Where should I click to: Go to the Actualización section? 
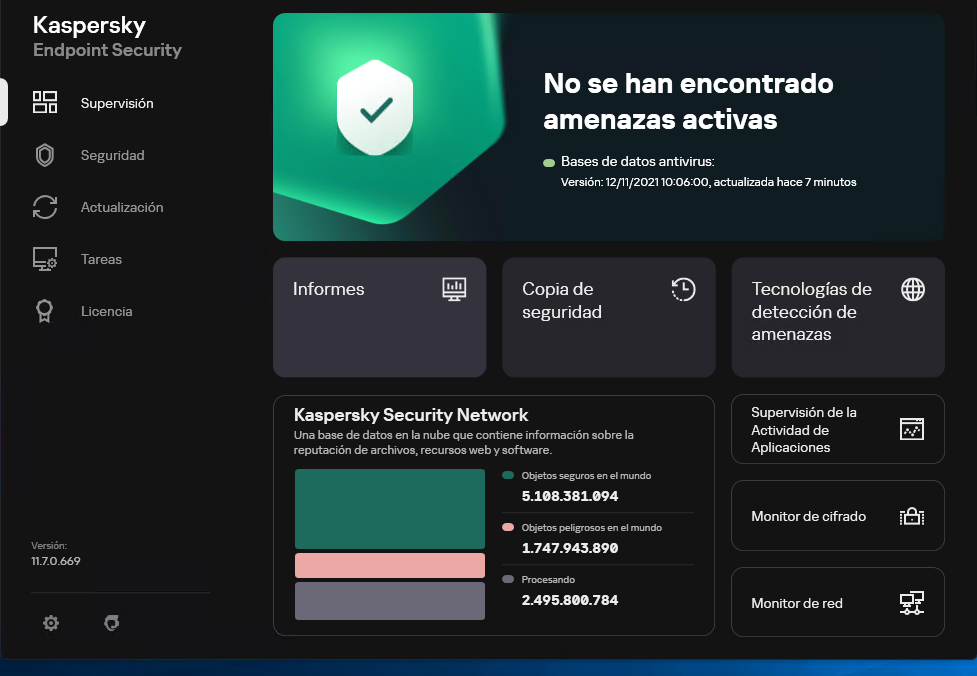[x=122, y=207]
